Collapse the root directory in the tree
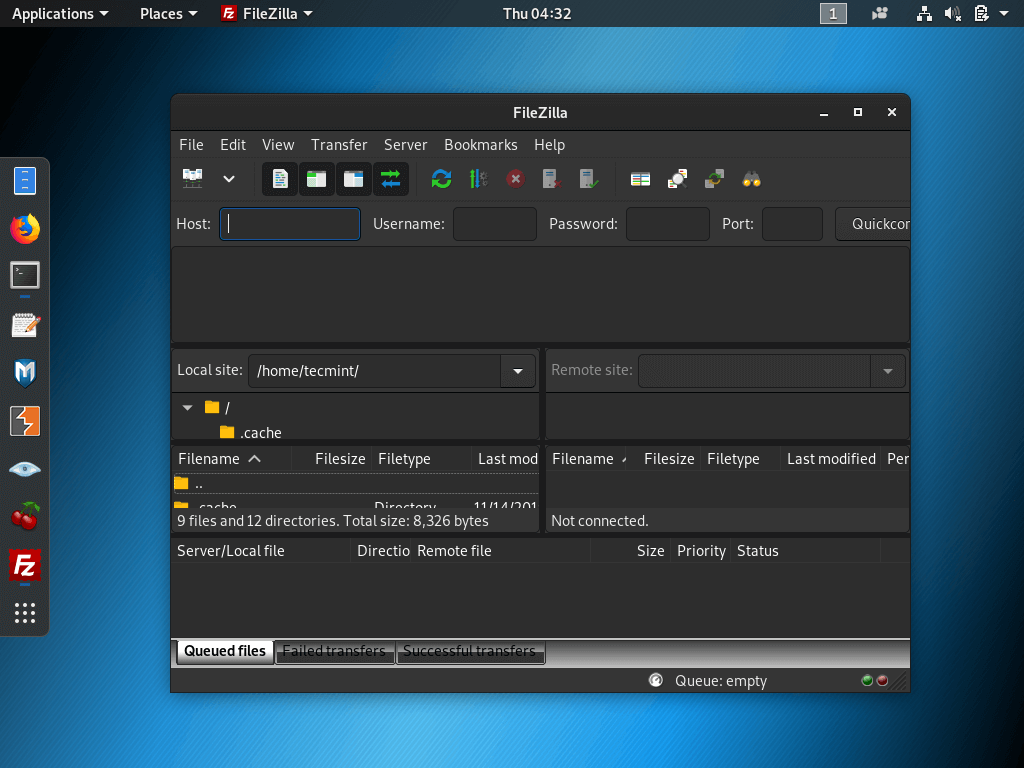This screenshot has width=1024, height=768. (x=186, y=408)
